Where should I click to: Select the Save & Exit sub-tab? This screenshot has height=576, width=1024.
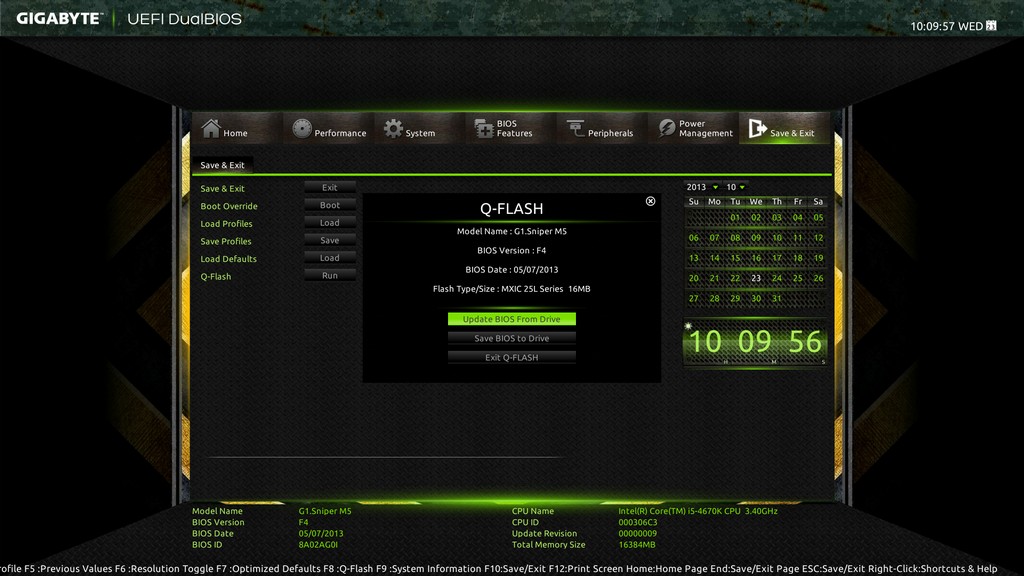coord(222,165)
